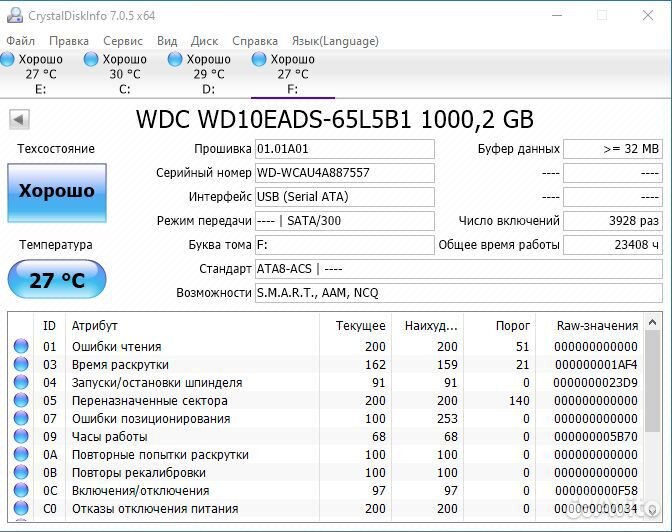Click the status orb for attribute C0
The image size is (672, 532).
pos(21,508)
